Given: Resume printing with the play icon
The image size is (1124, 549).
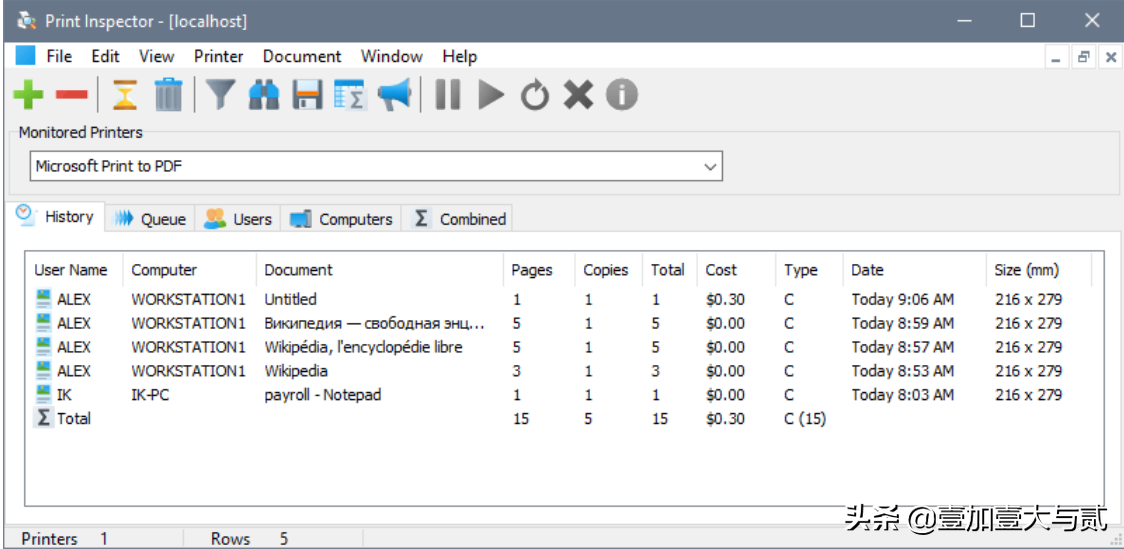Looking at the screenshot, I should (490, 95).
